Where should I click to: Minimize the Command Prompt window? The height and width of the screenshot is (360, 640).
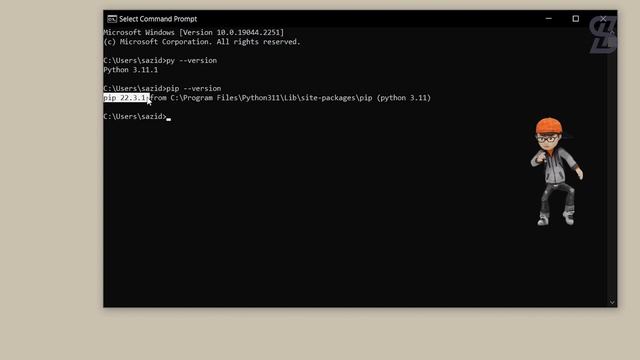click(x=549, y=18)
